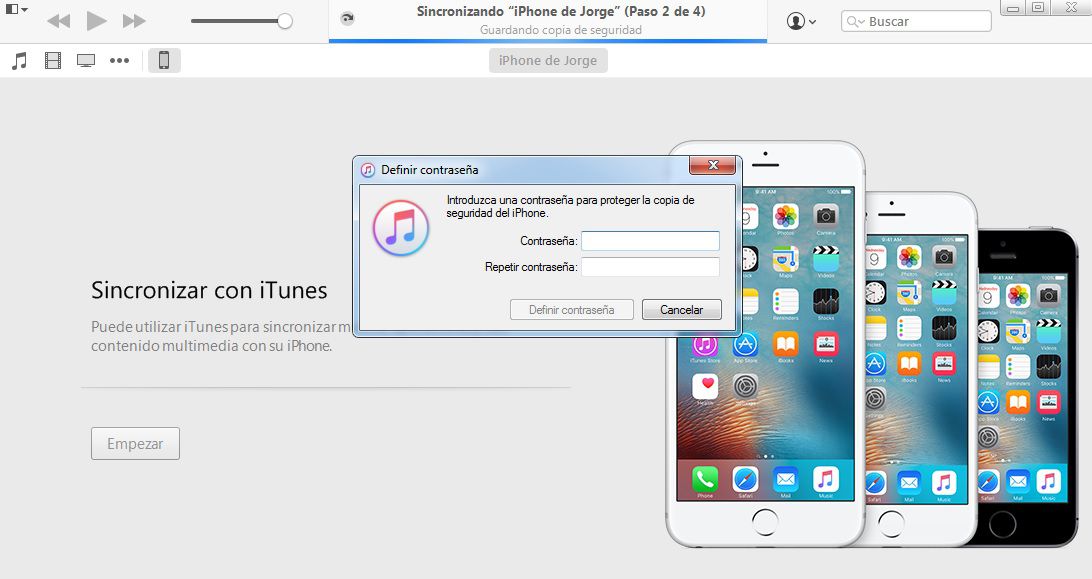The image size is (1092, 579).
Task: Click the iTunes logo in the dialog
Action: click(x=400, y=228)
